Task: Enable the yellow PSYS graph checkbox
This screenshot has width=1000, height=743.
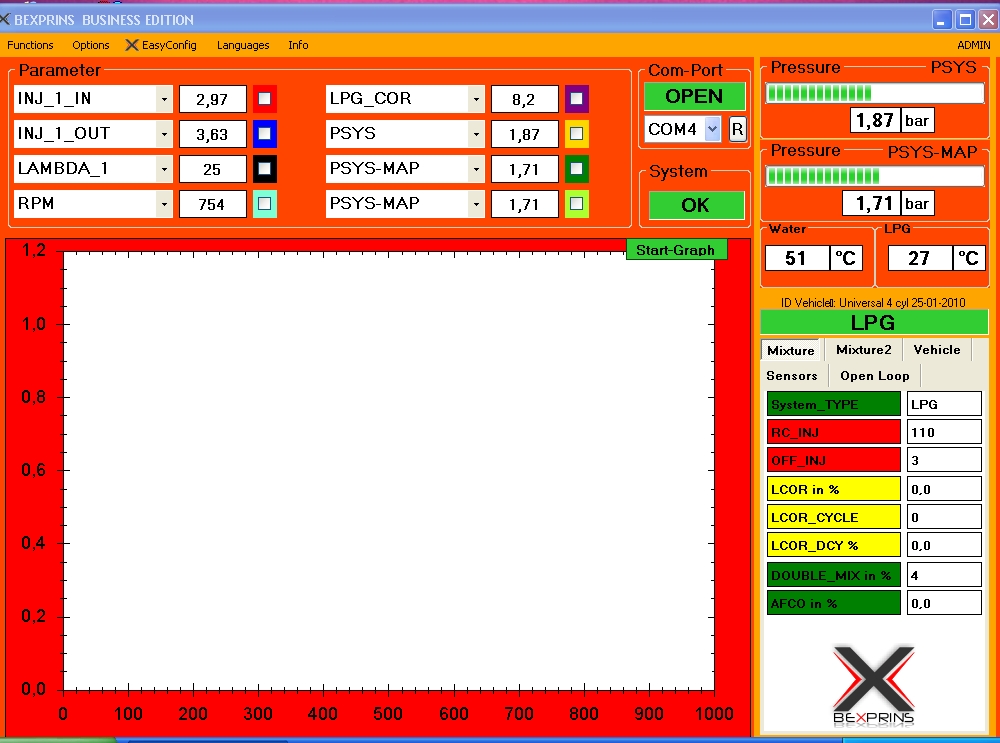Action: point(576,134)
